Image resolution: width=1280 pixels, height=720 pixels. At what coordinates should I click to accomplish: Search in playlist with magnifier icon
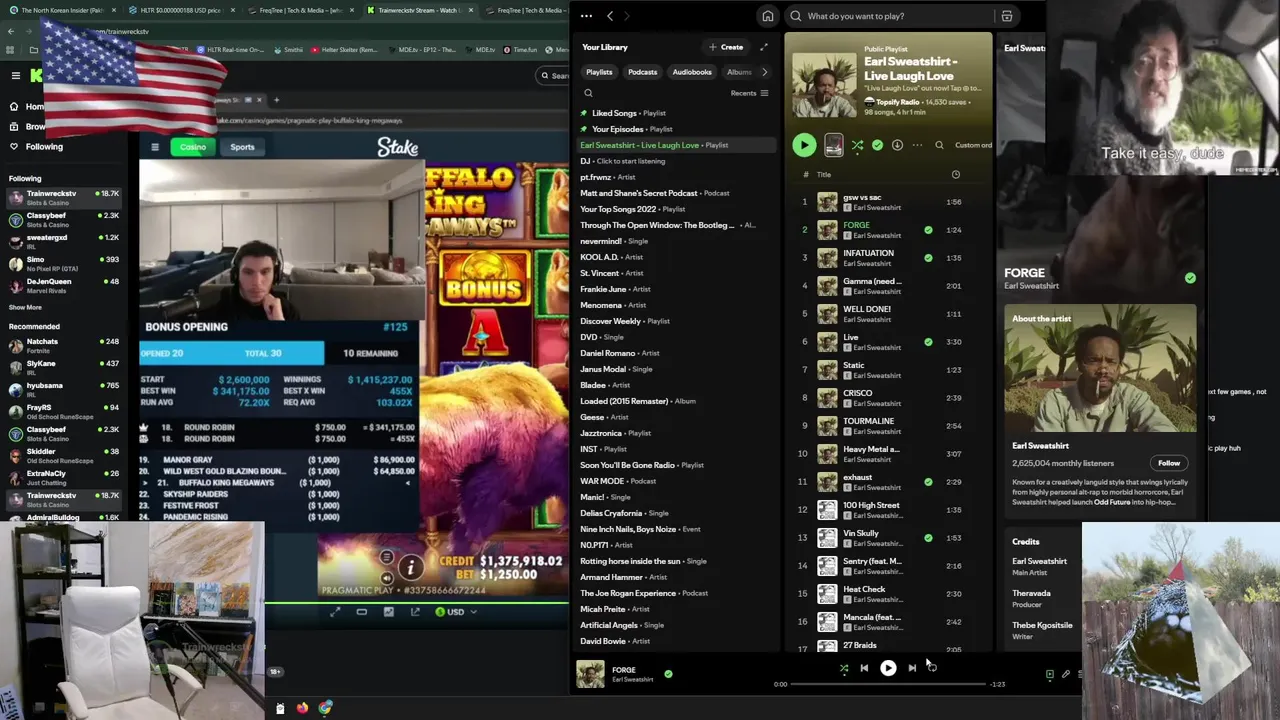pos(939,145)
